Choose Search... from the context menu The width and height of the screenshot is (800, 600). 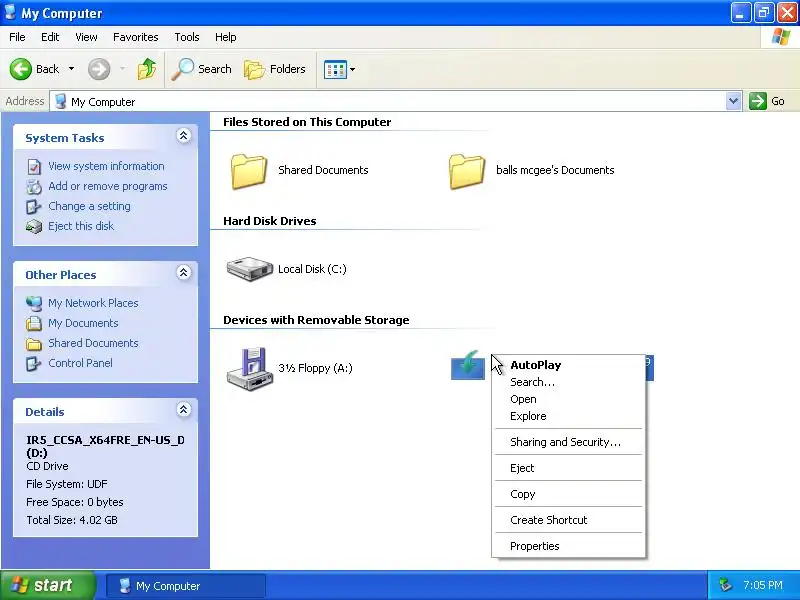(568, 382)
